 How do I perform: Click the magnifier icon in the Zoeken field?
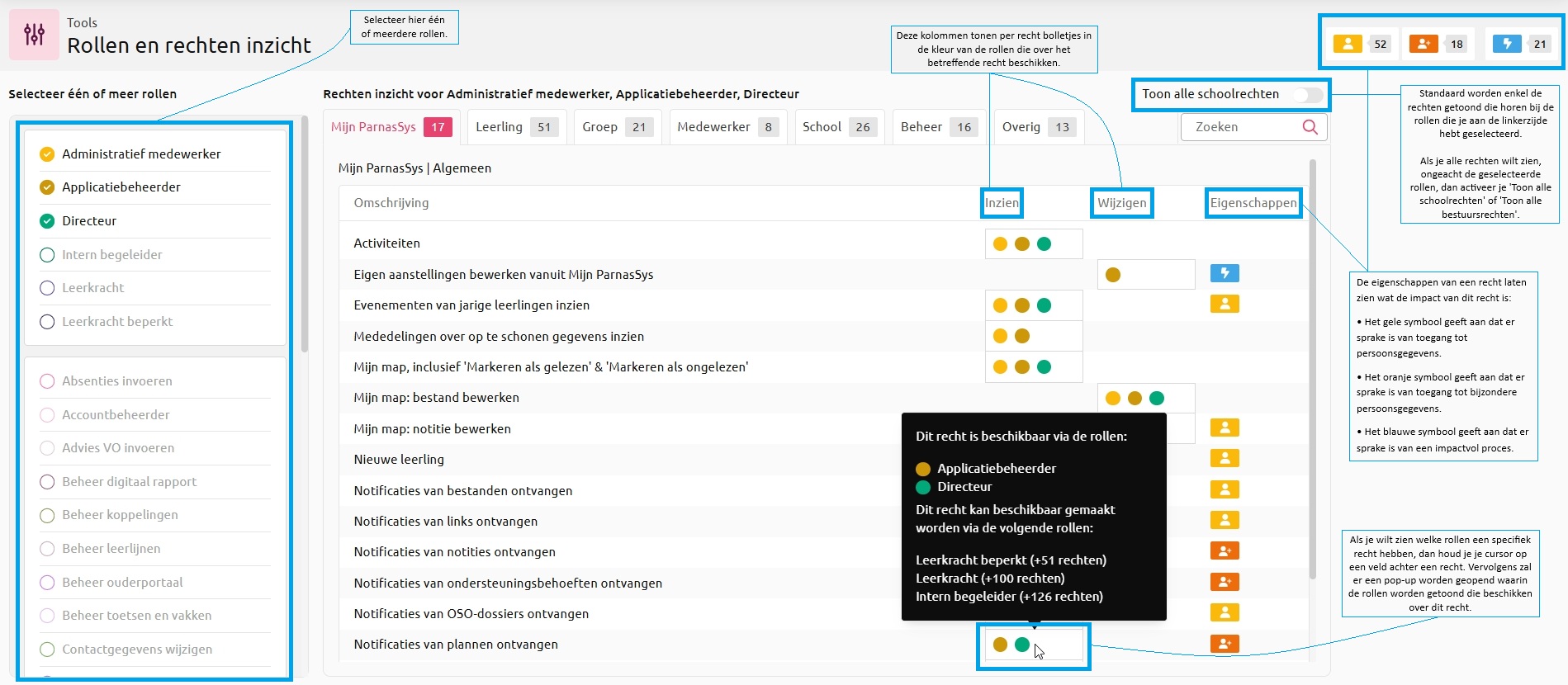[x=1310, y=126]
